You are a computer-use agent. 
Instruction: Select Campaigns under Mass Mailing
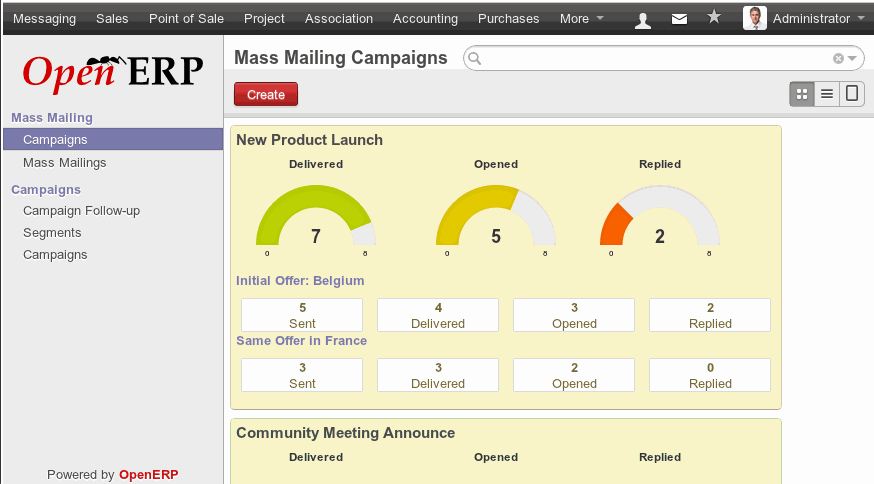click(x=113, y=139)
